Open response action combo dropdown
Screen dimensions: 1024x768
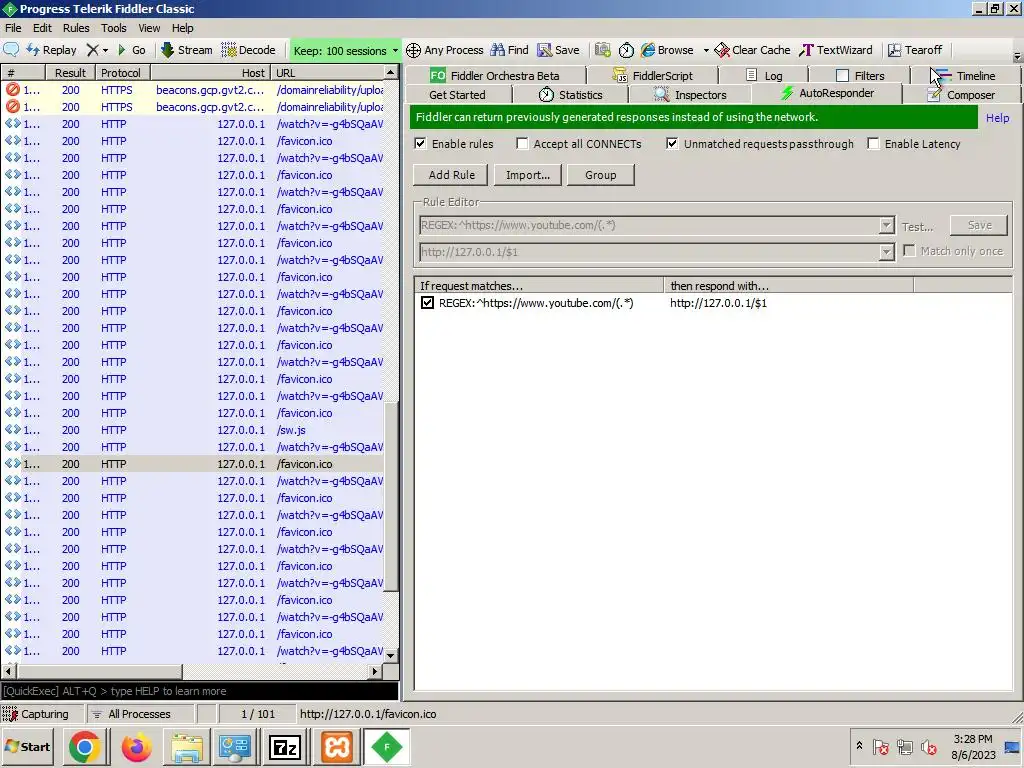pyautogui.click(x=886, y=251)
